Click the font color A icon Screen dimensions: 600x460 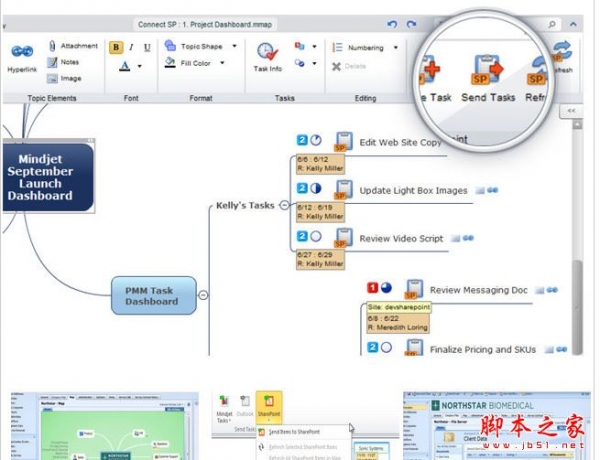(x=124, y=66)
